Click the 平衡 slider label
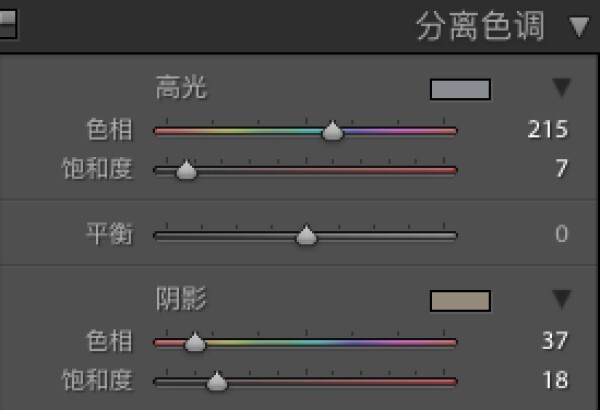Image resolution: width=600 pixels, height=410 pixels. pos(109,233)
